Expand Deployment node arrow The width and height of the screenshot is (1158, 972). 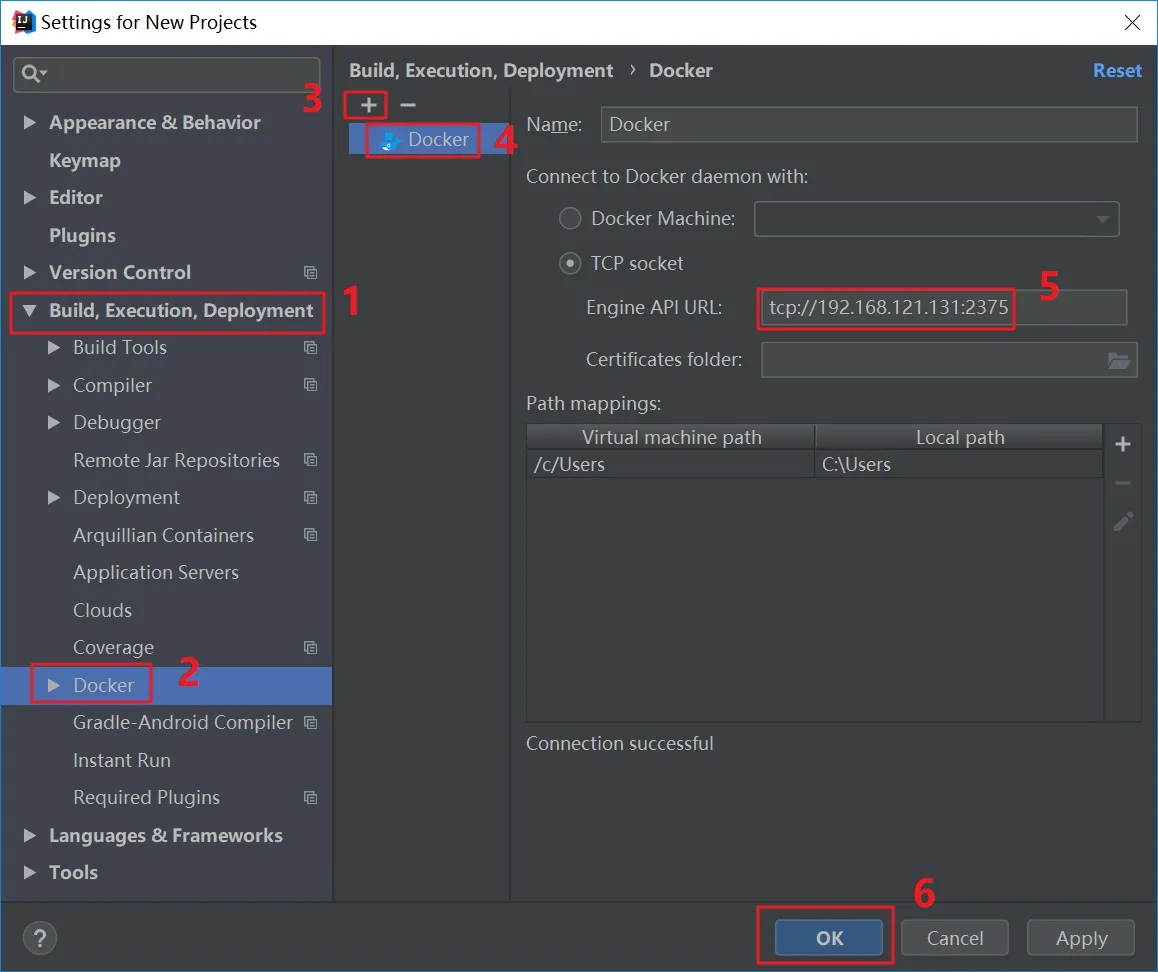[x=53, y=498]
